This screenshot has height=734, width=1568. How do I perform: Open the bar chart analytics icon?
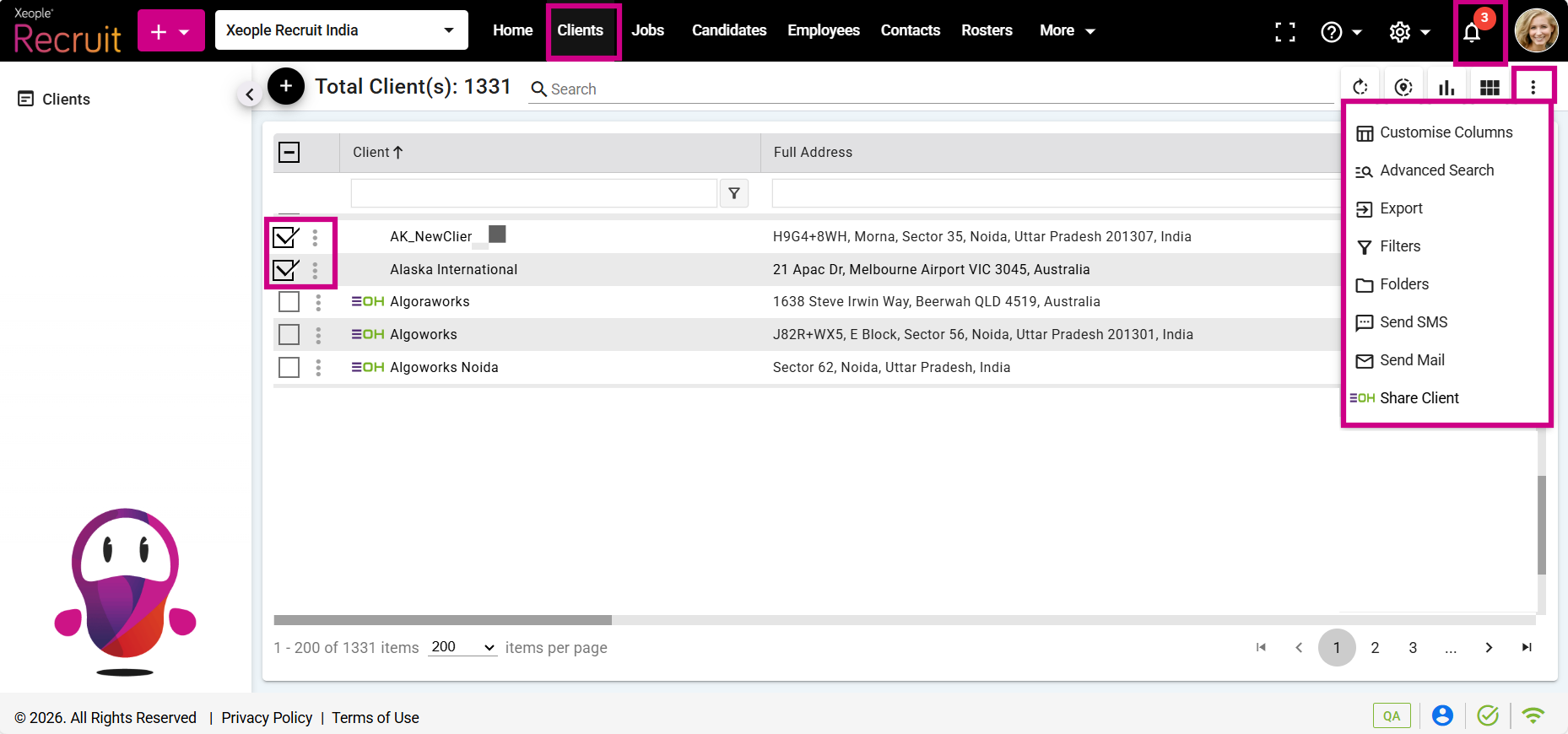point(1446,88)
